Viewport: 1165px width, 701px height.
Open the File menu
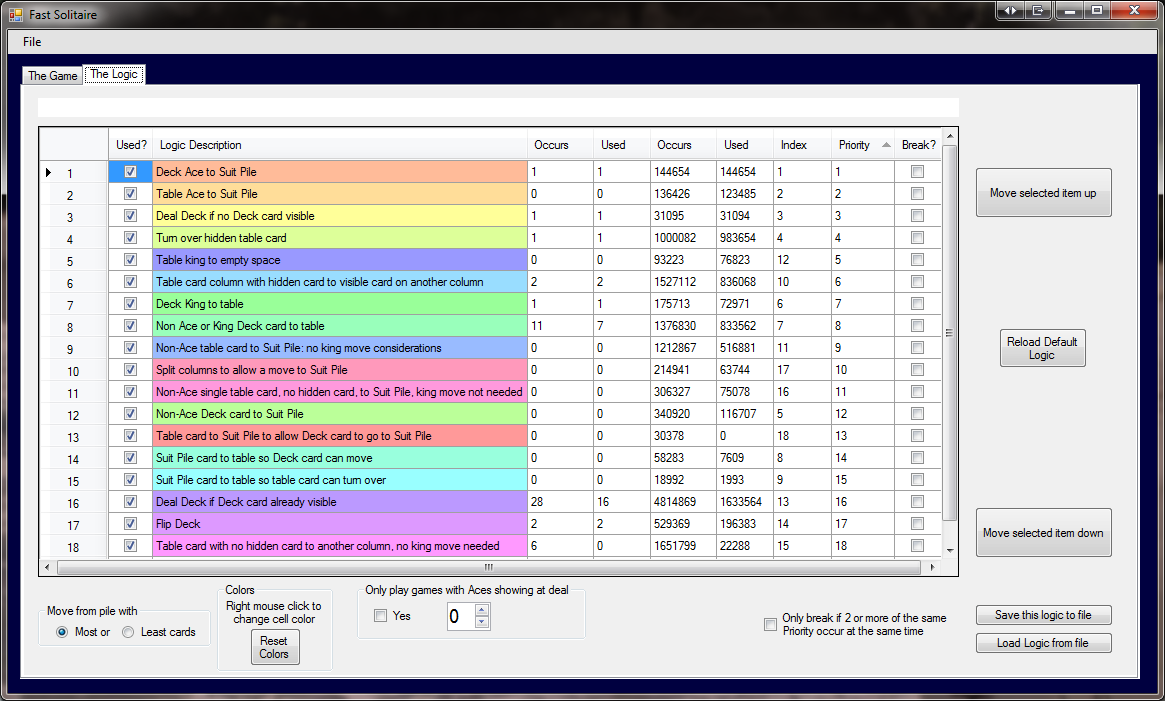pyautogui.click(x=32, y=42)
